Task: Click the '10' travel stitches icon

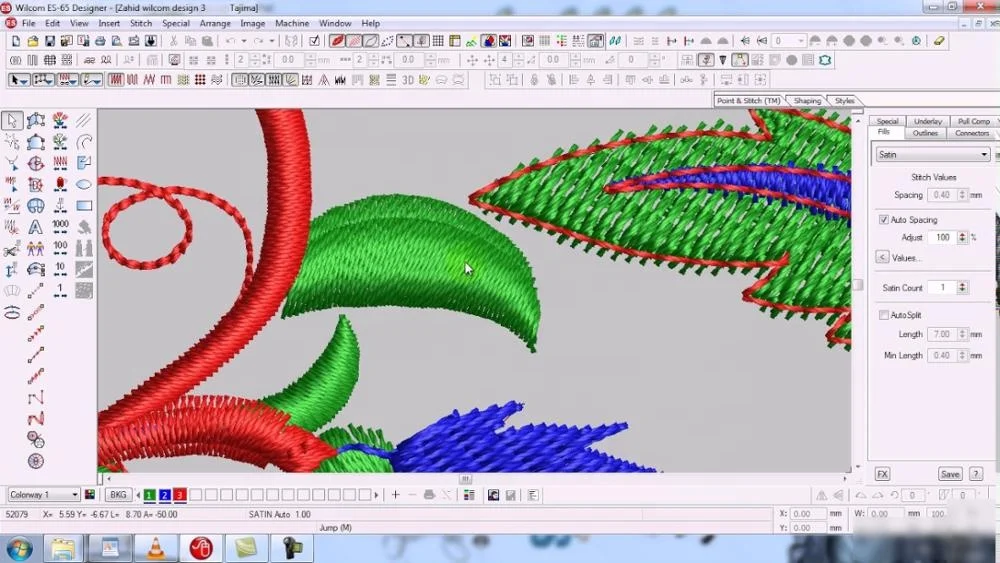Action: 61,269
